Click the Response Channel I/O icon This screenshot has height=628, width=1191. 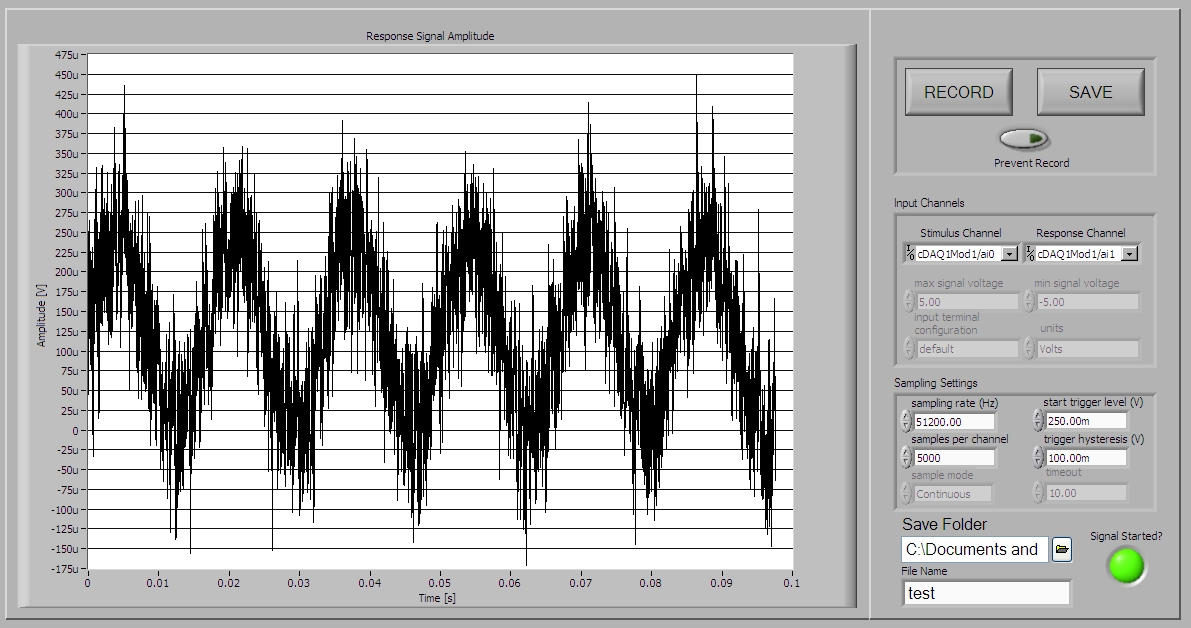pyautogui.click(x=1029, y=254)
